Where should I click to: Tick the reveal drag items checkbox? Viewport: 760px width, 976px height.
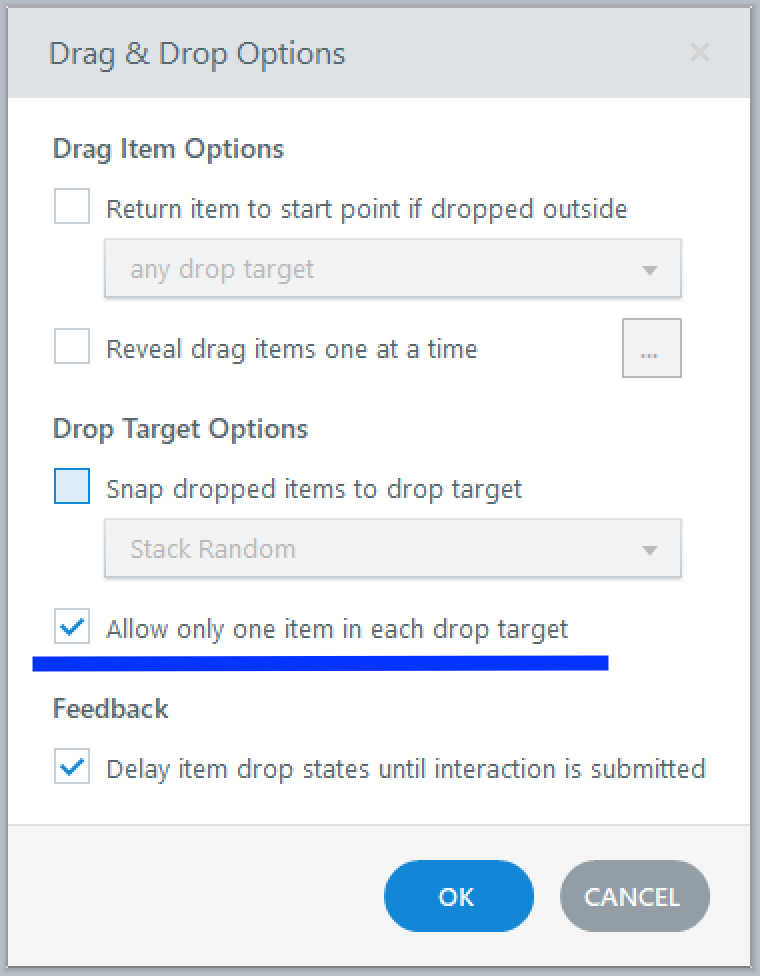tap(72, 348)
